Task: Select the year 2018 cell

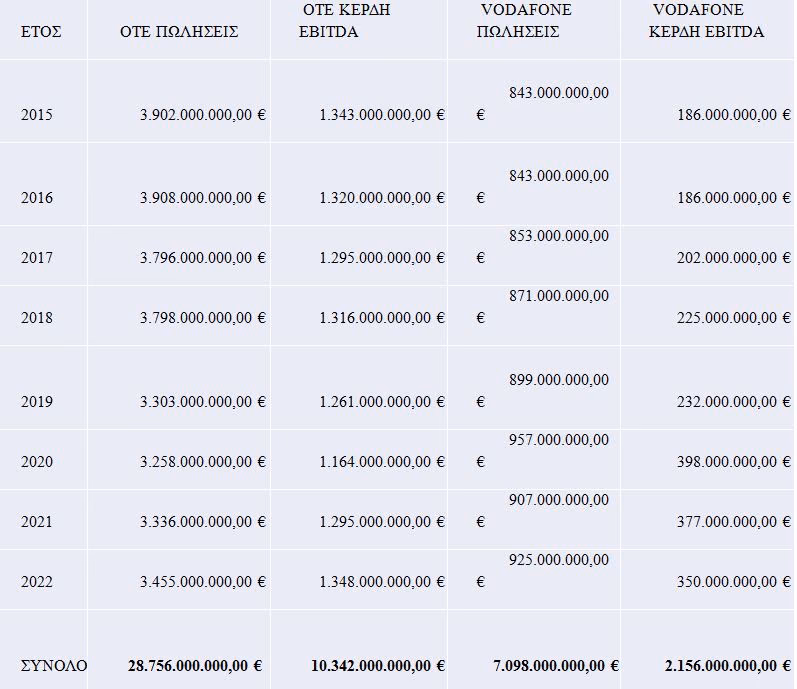Action: pos(37,318)
